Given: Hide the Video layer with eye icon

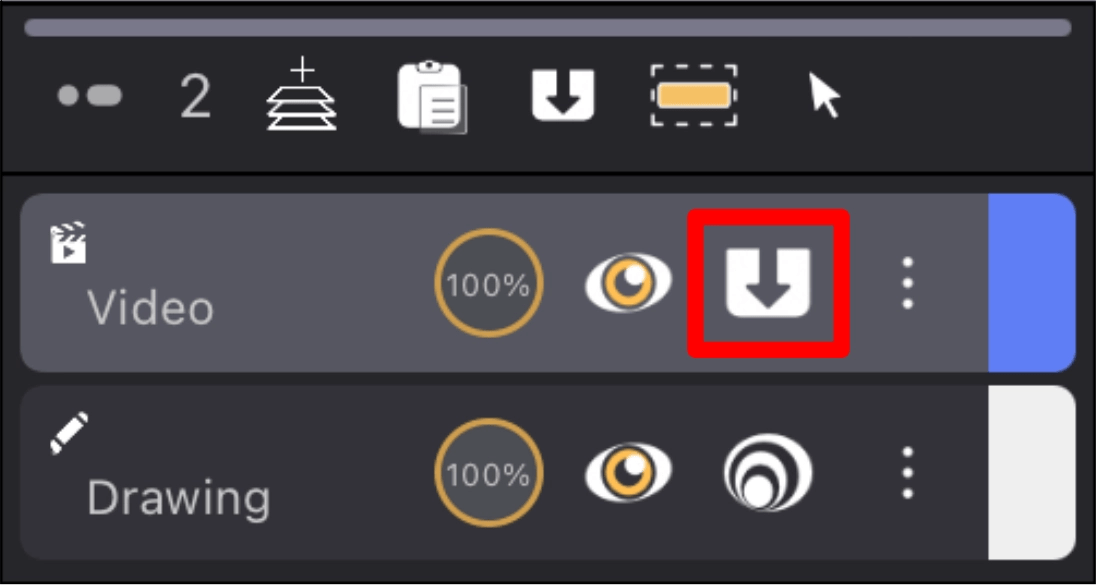Looking at the screenshot, I should point(628,283).
